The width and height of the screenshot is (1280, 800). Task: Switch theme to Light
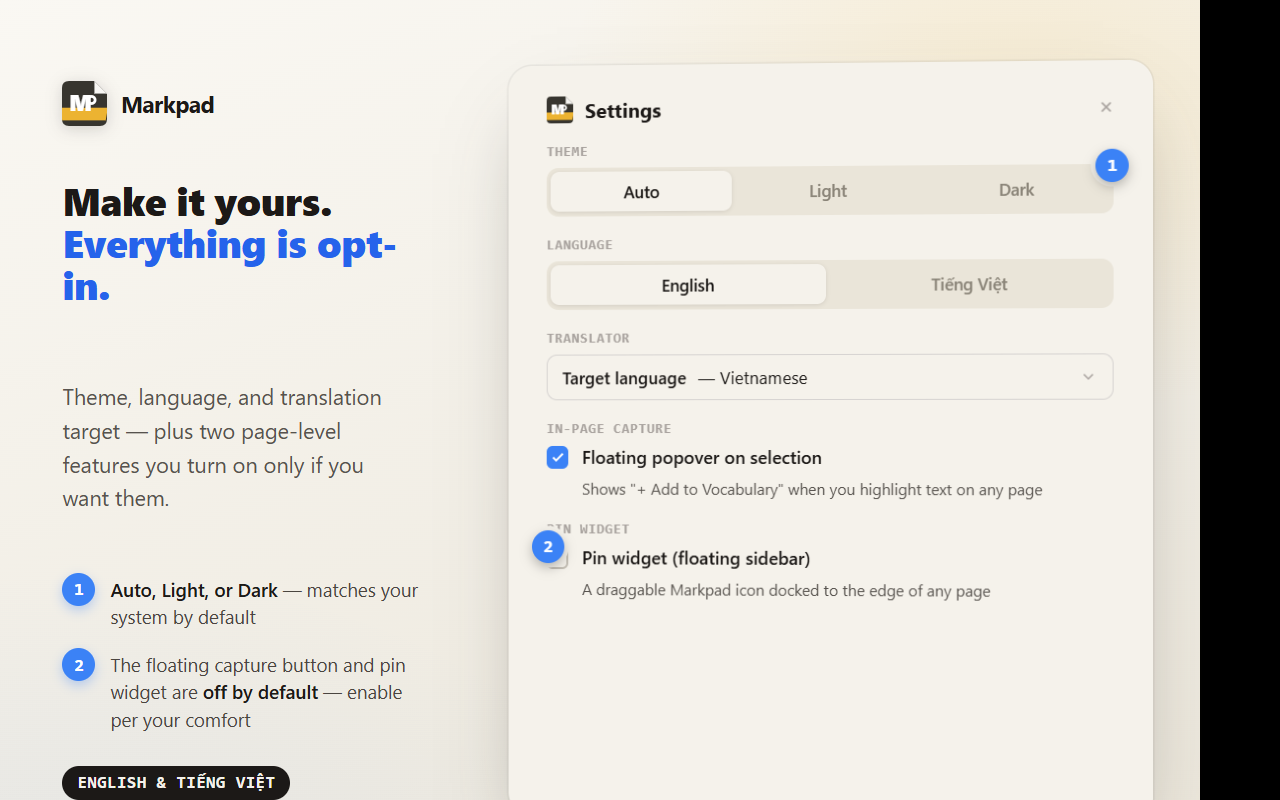pos(828,191)
